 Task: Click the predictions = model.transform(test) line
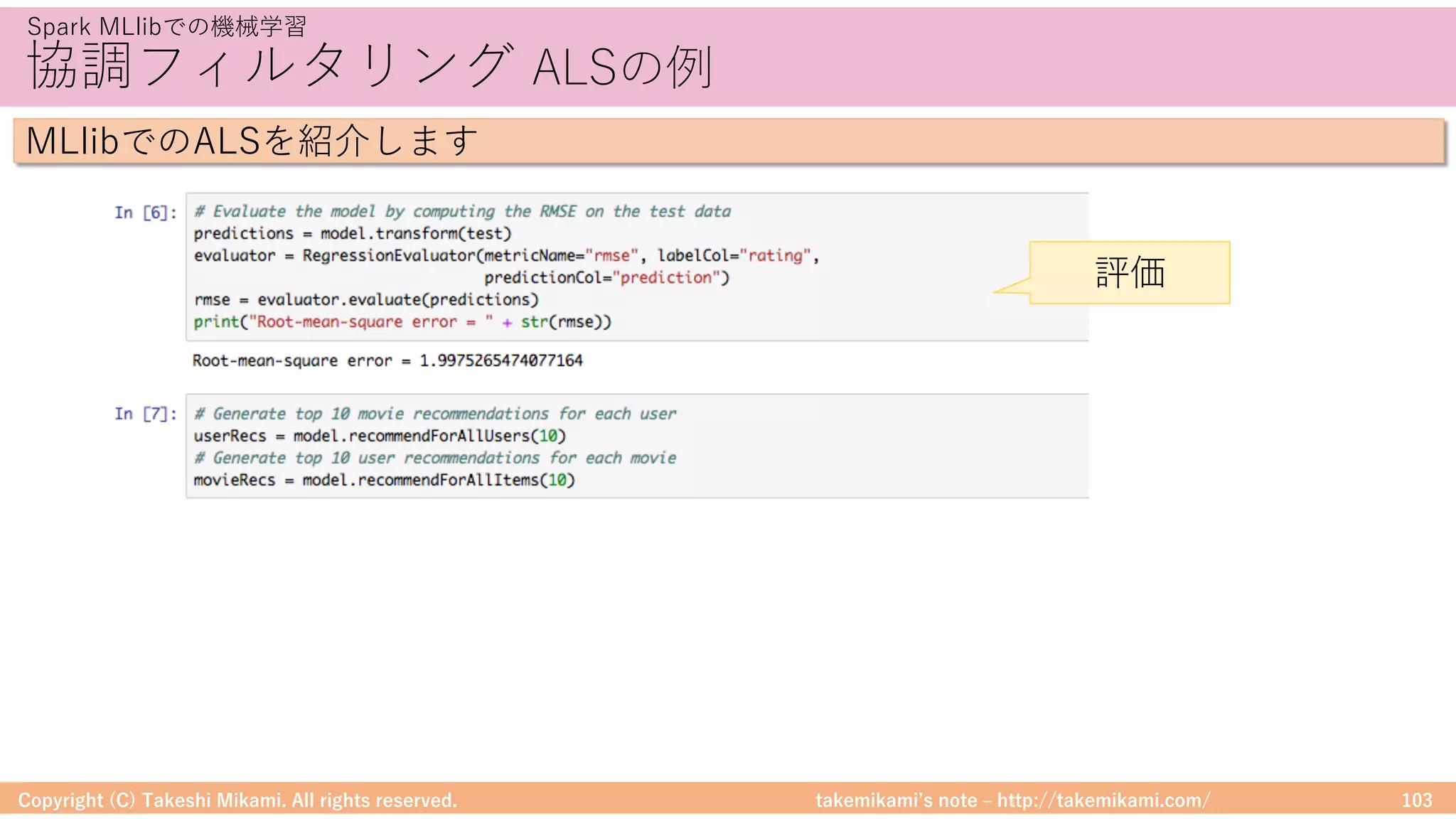pos(353,233)
